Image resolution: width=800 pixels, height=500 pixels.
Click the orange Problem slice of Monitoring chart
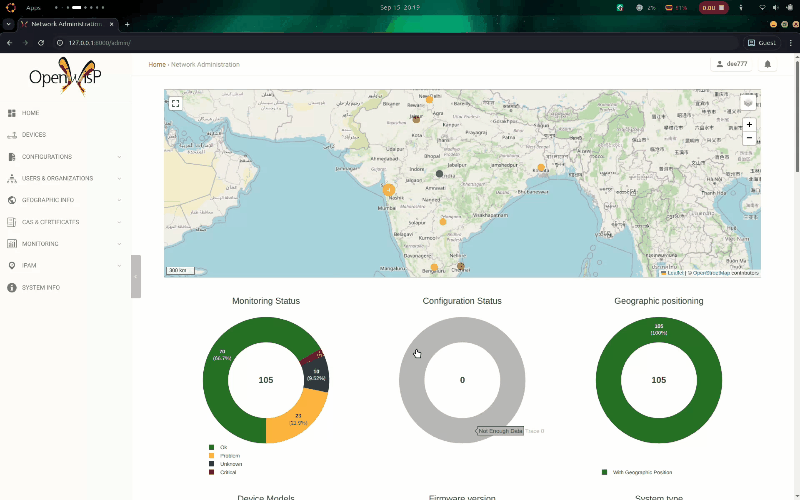point(298,416)
